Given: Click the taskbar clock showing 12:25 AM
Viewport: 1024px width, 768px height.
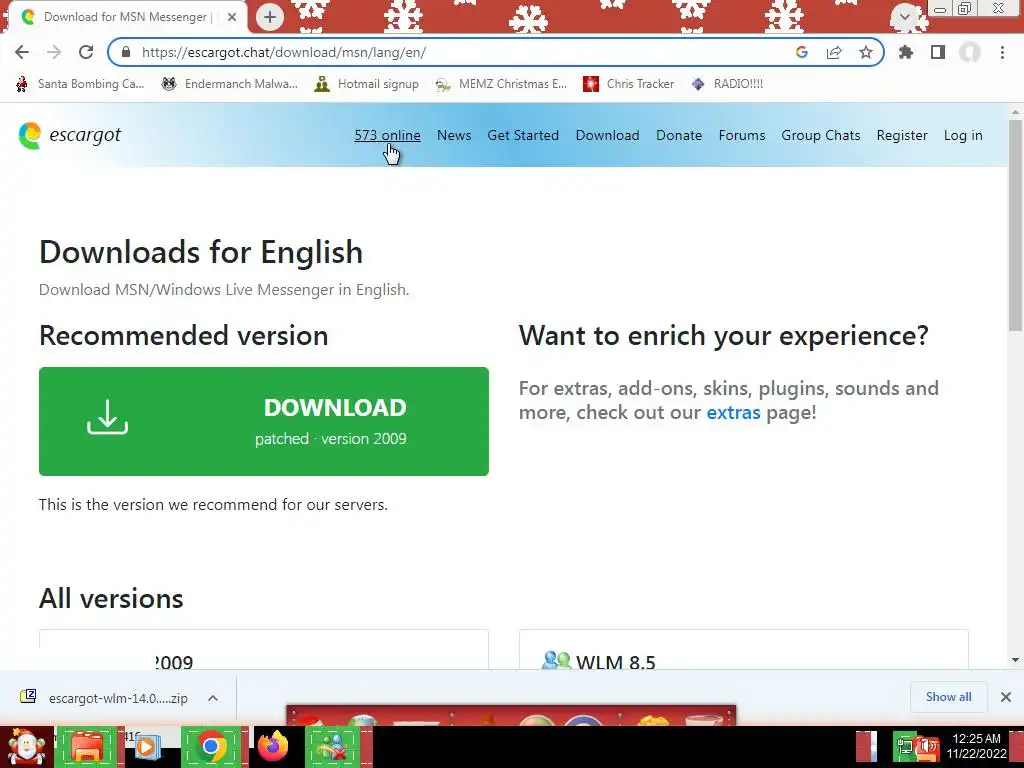Looking at the screenshot, I should (977, 746).
